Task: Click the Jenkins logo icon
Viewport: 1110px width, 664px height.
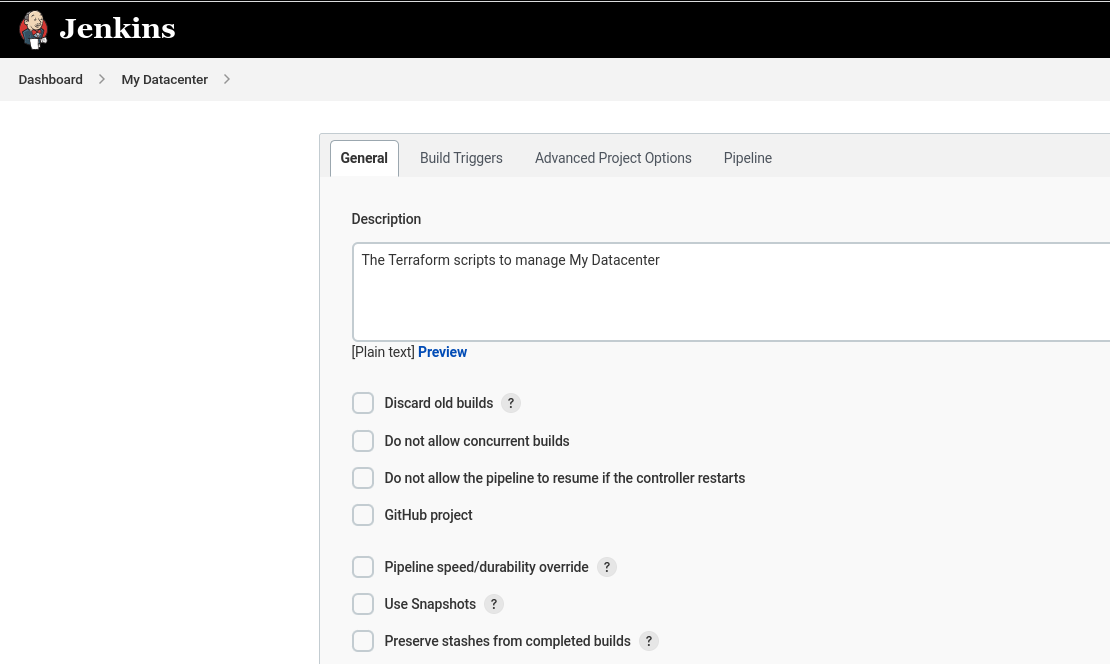Action: point(33,28)
